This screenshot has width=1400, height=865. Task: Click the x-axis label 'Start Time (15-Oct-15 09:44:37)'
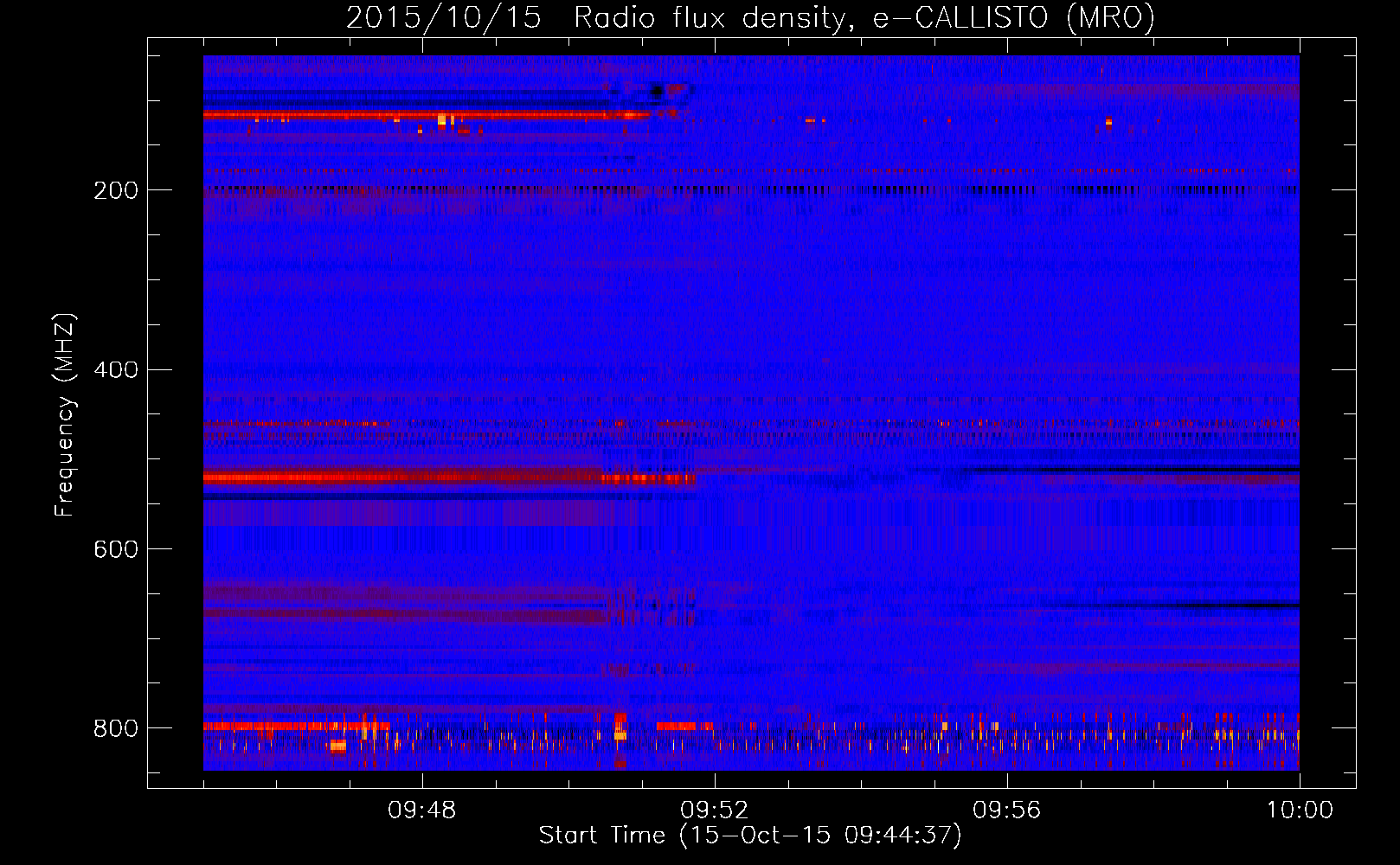[x=750, y=836]
